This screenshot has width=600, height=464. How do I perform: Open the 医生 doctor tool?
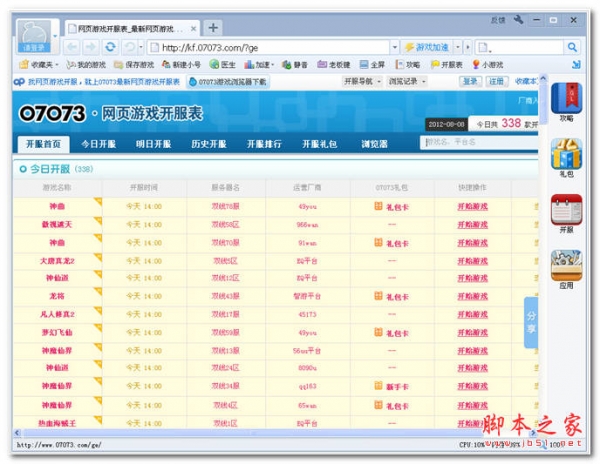tap(223, 65)
